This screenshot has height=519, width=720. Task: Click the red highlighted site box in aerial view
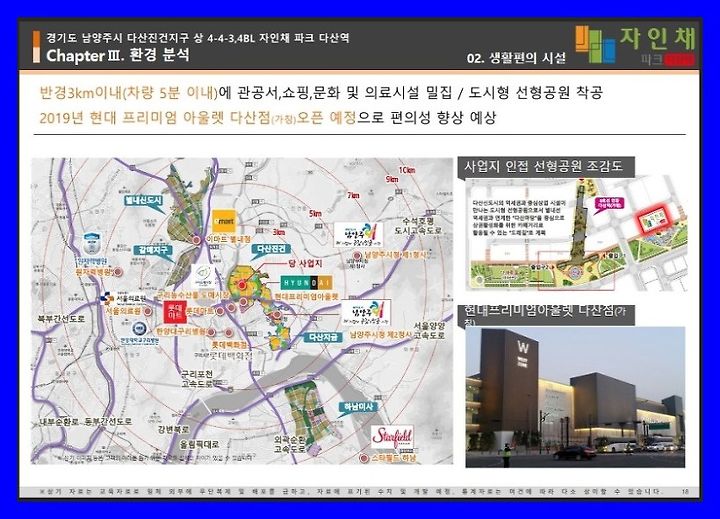(654, 218)
